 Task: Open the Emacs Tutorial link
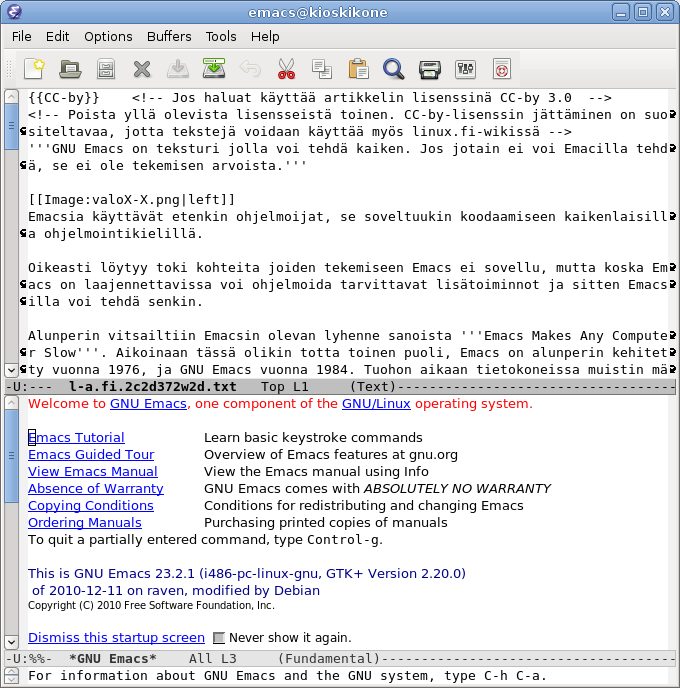click(x=76, y=437)
